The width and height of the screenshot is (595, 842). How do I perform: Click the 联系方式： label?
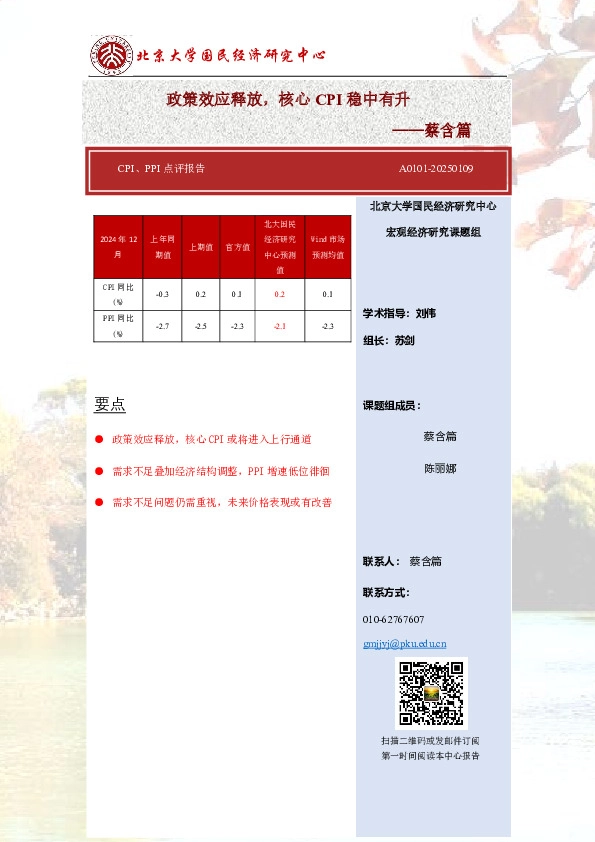pyautogui.click(x=386, y=592)
